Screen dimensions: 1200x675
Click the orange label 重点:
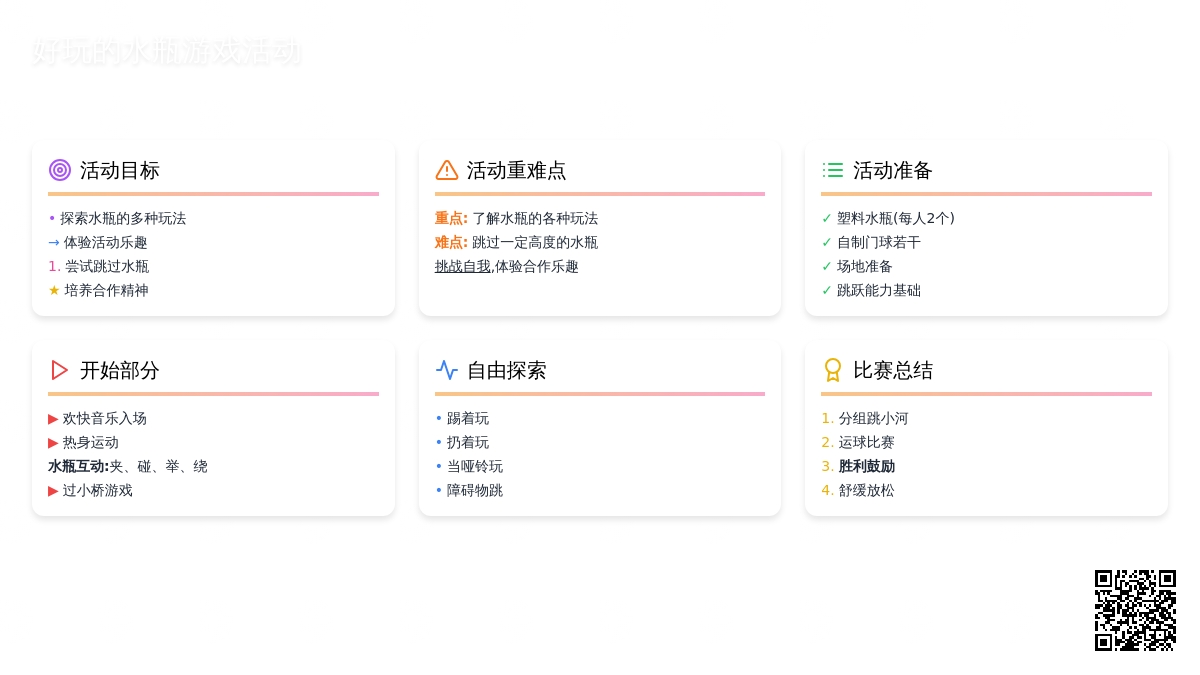click(451, 218)
